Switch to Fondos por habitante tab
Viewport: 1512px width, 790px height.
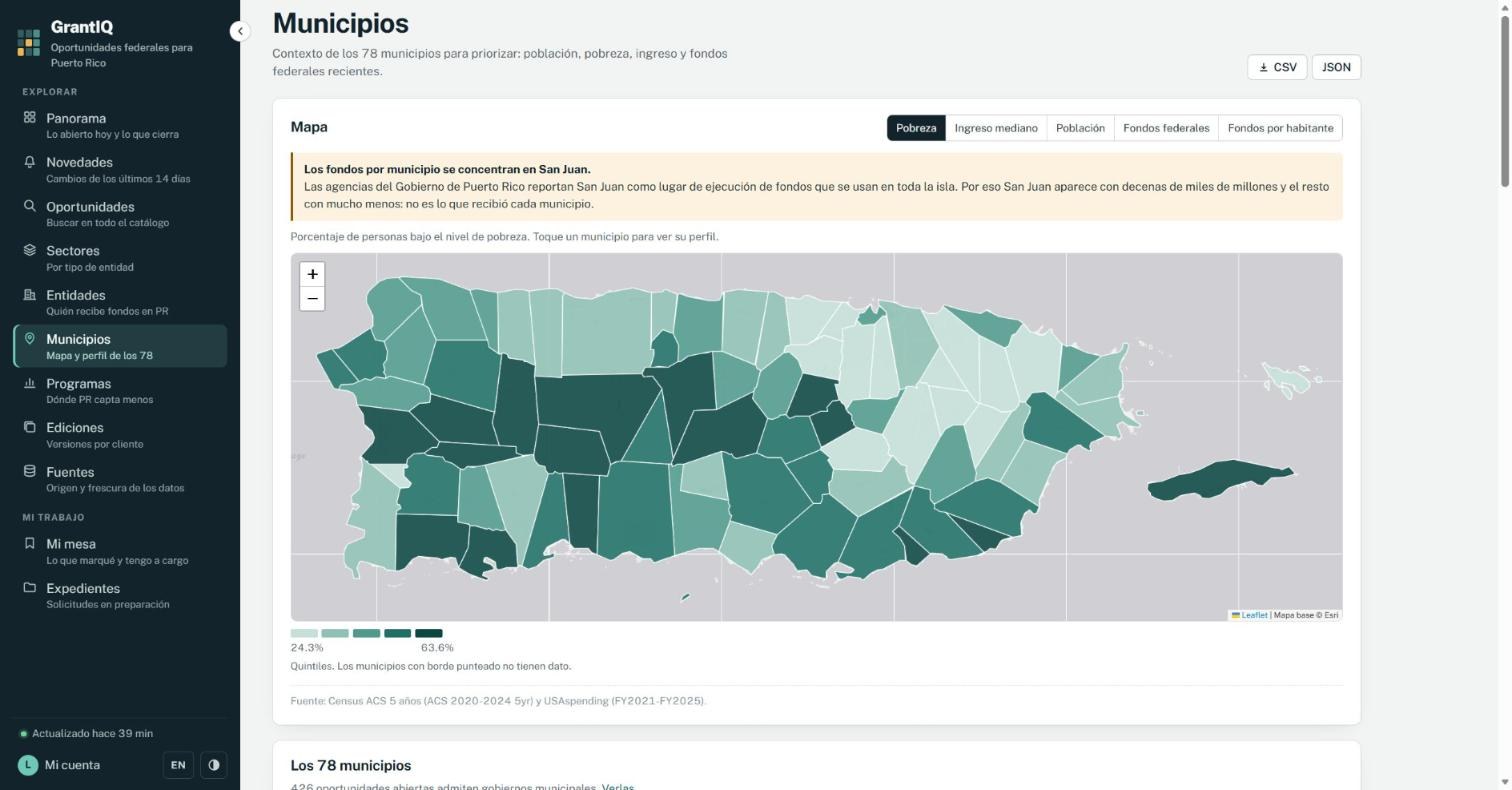tap(1280, 128)
